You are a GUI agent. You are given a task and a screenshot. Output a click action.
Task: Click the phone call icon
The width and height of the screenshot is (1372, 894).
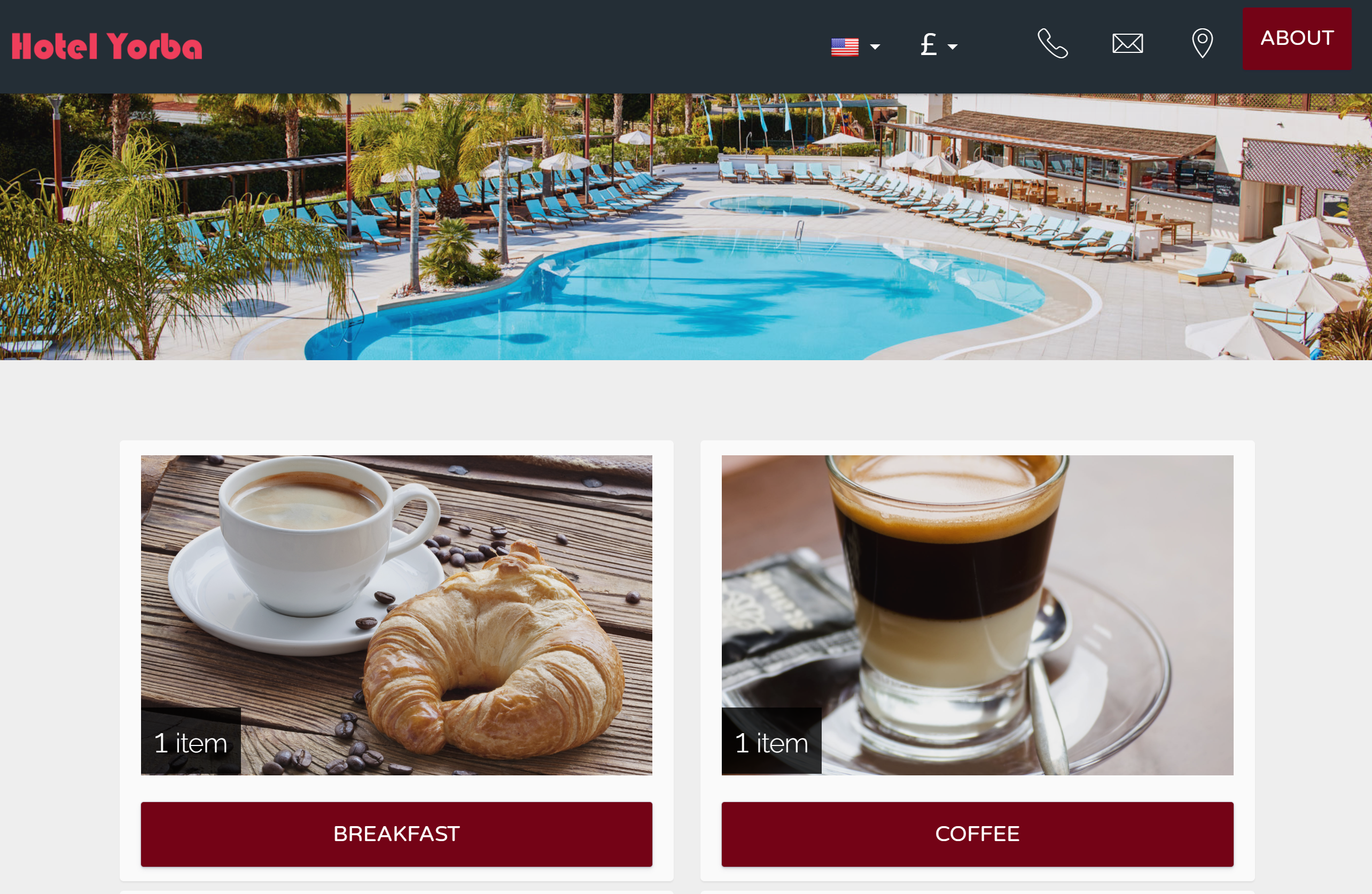[x=1053, y=44]
